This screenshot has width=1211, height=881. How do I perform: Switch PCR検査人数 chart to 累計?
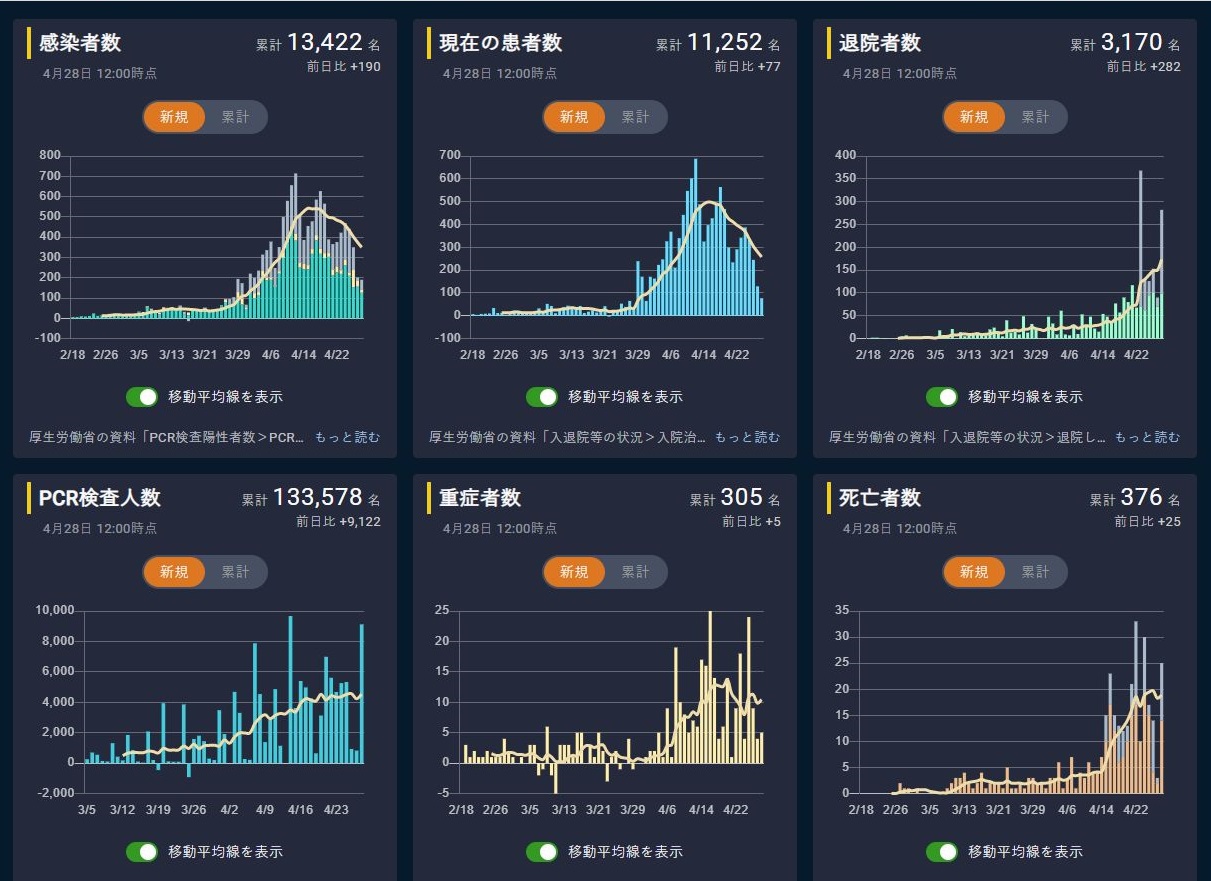click(x=236, y=572)
